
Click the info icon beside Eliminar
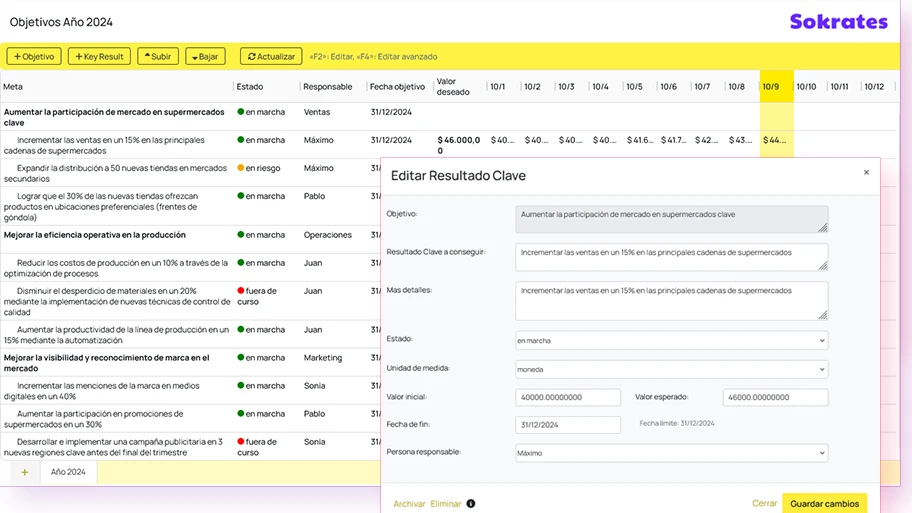[471, 504]
